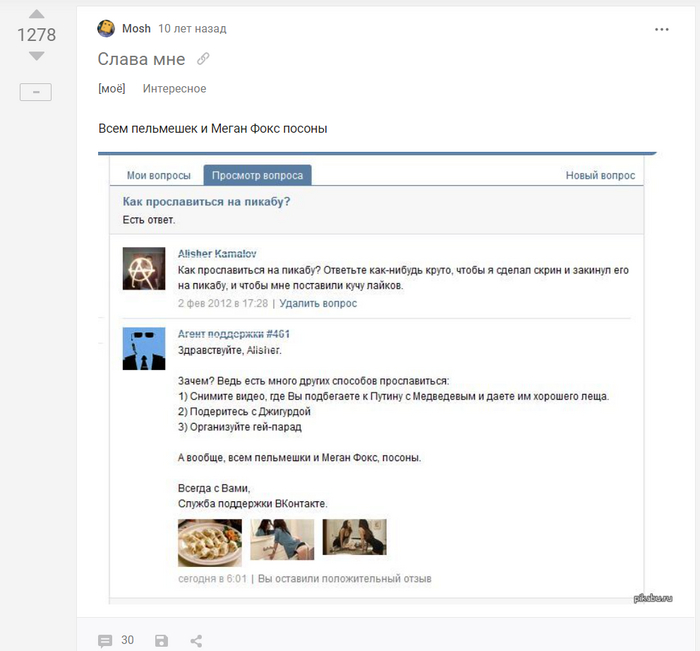The image size is (700, 651).
Task: Click the text Служба поддержки ВКонтакте.
Action: click(253, 504)
